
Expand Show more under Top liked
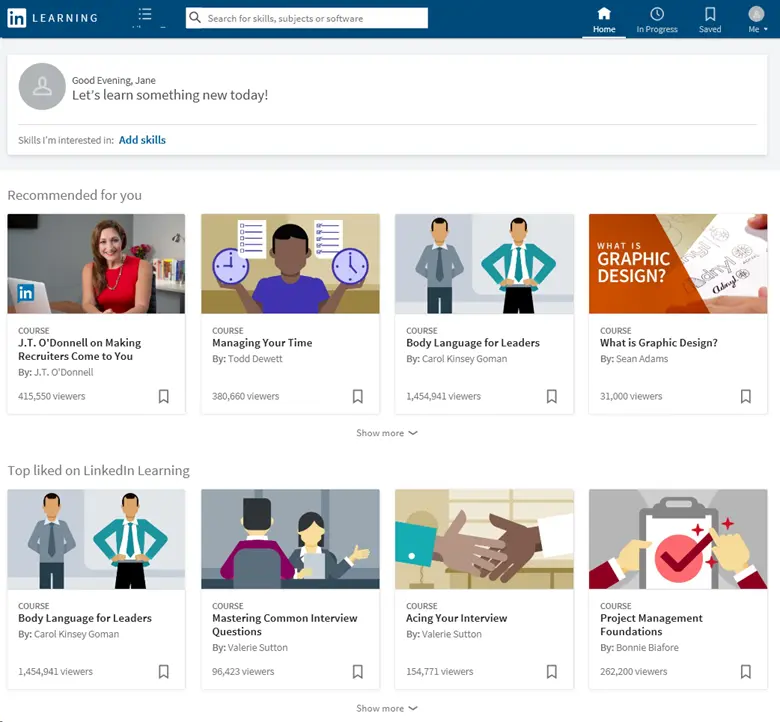tap(386, 708)
